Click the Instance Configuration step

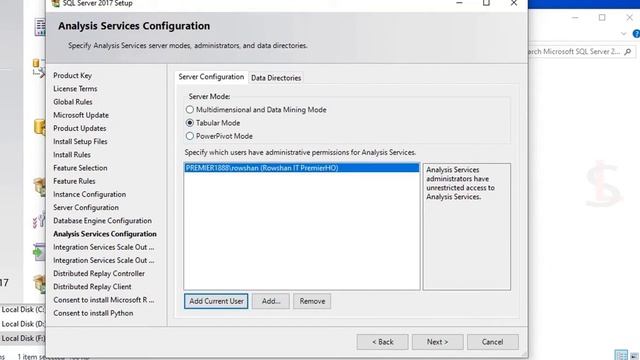click(89, 194)
